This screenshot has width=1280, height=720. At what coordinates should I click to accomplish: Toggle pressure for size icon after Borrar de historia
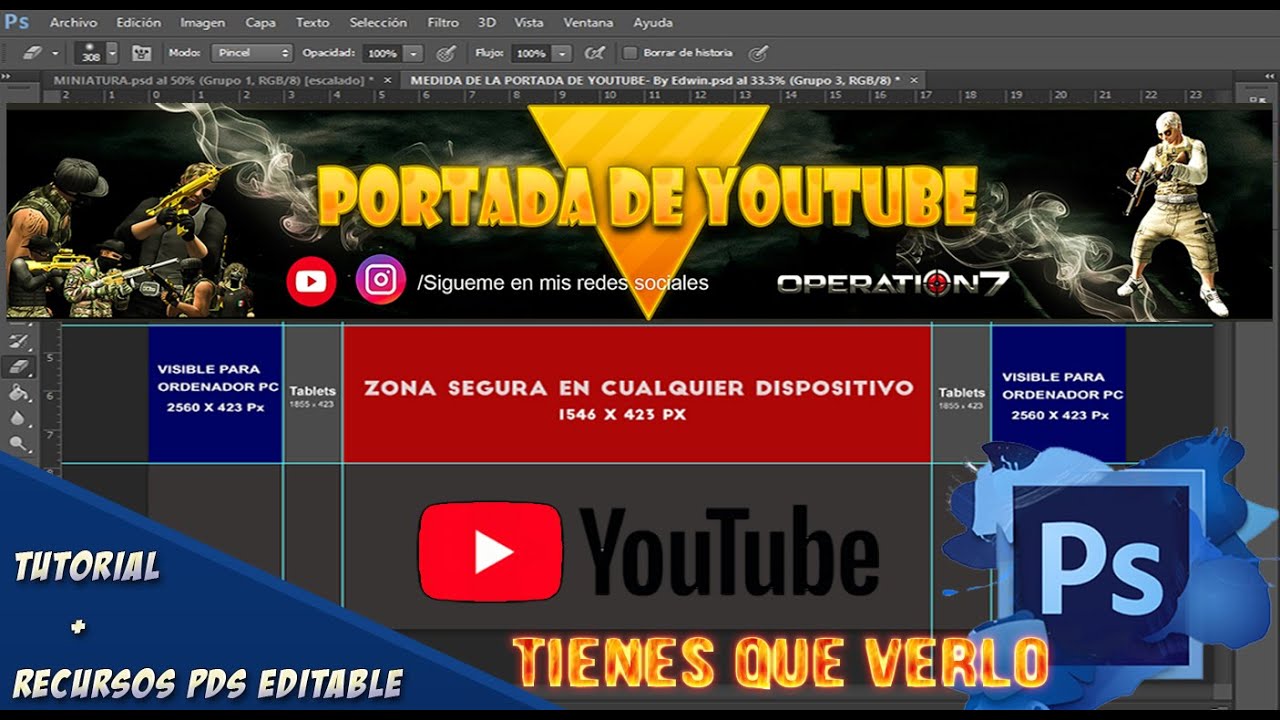(x=759, y=53)
